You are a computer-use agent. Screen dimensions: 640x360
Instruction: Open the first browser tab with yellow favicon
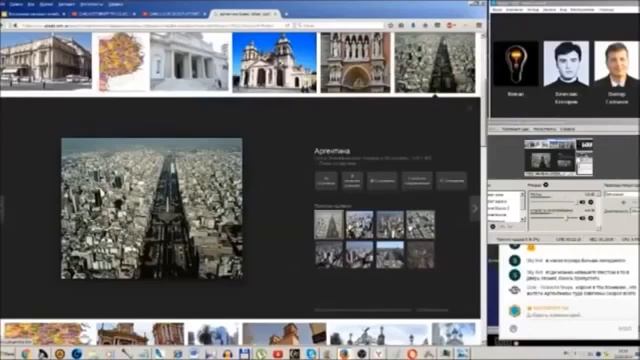(x=33, y=14)
